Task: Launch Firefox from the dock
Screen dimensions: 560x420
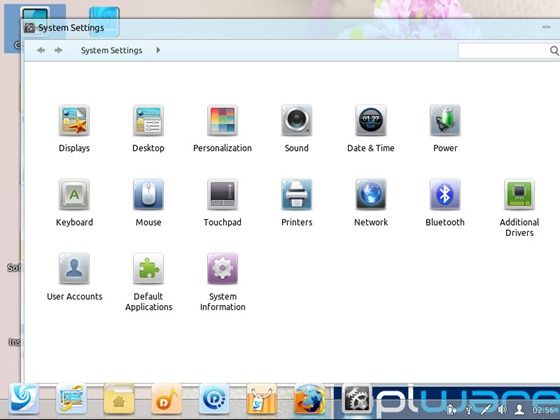Action: pyautogui.click(x=309, y=399)
